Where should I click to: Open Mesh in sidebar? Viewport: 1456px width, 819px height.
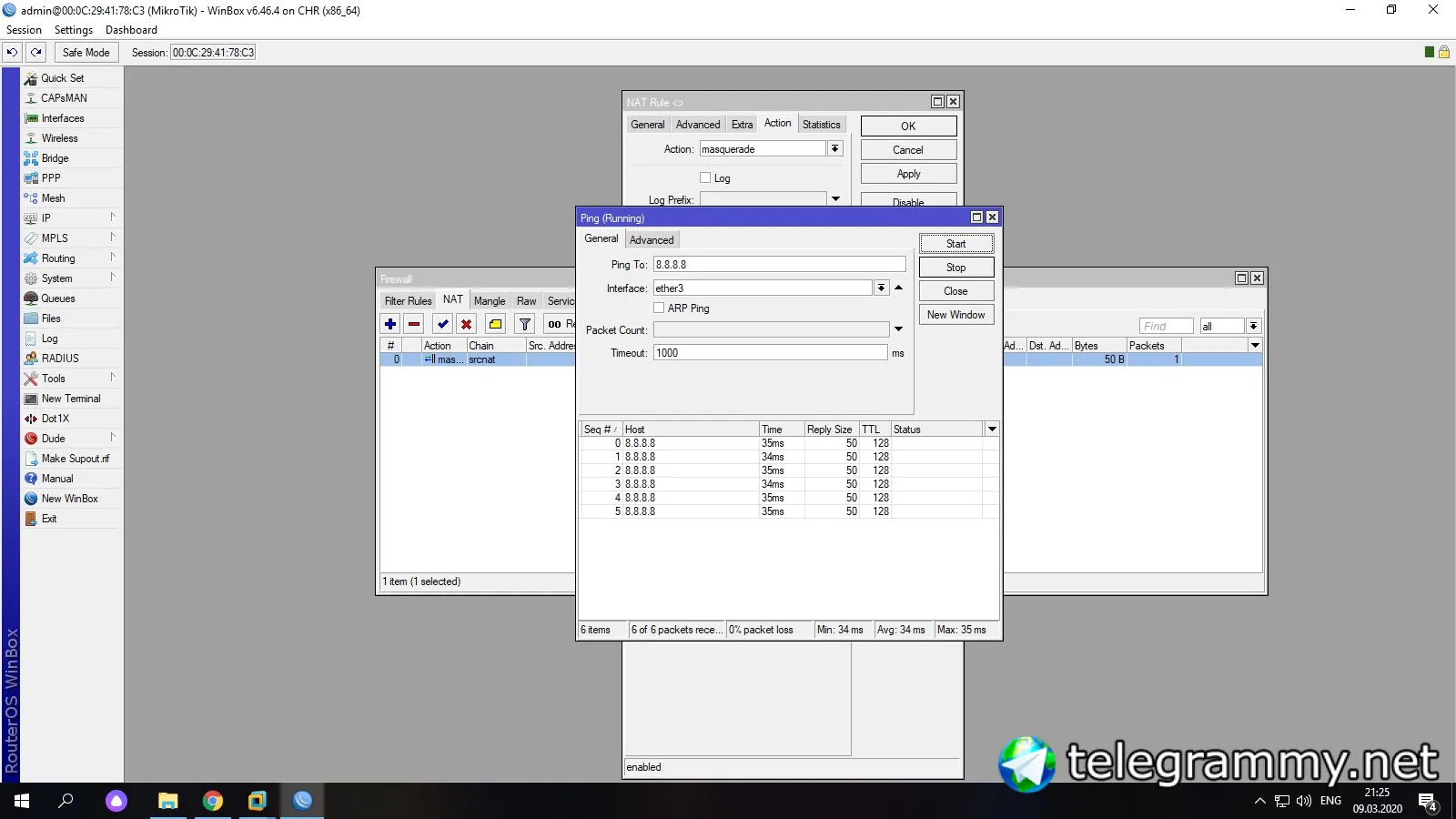click(53, 198)
